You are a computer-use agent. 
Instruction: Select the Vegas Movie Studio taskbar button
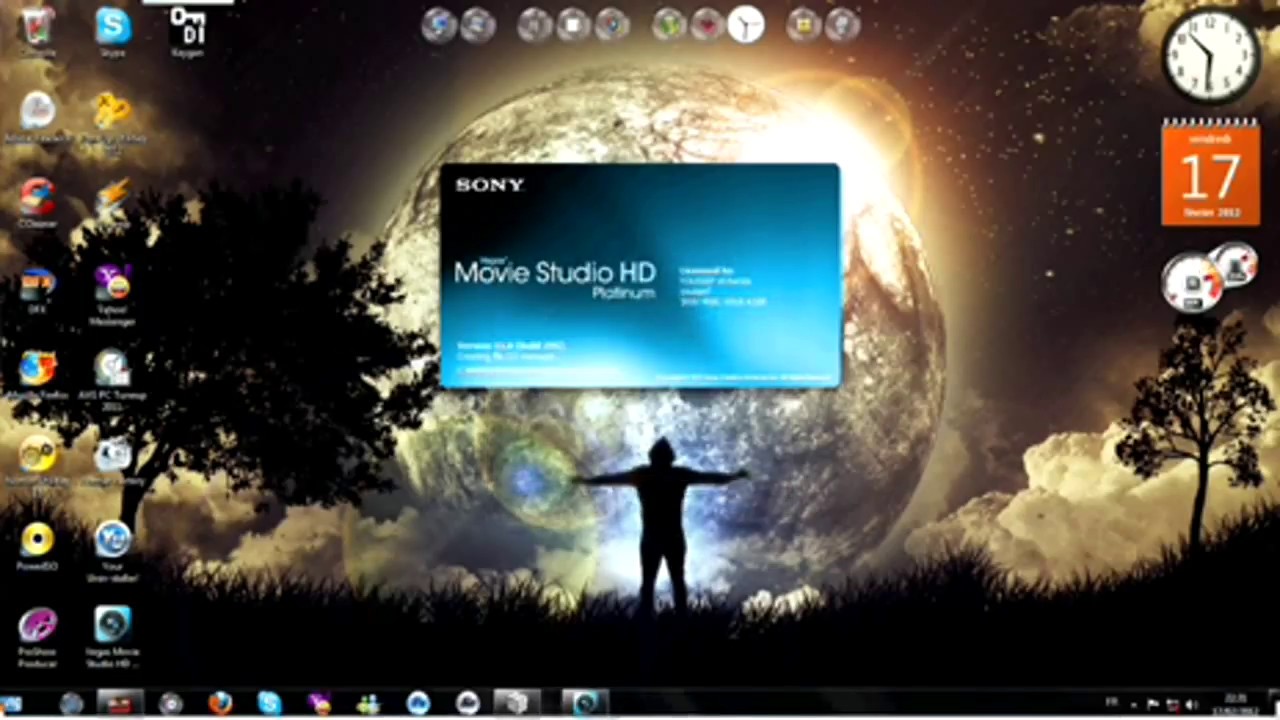point(586,704)
